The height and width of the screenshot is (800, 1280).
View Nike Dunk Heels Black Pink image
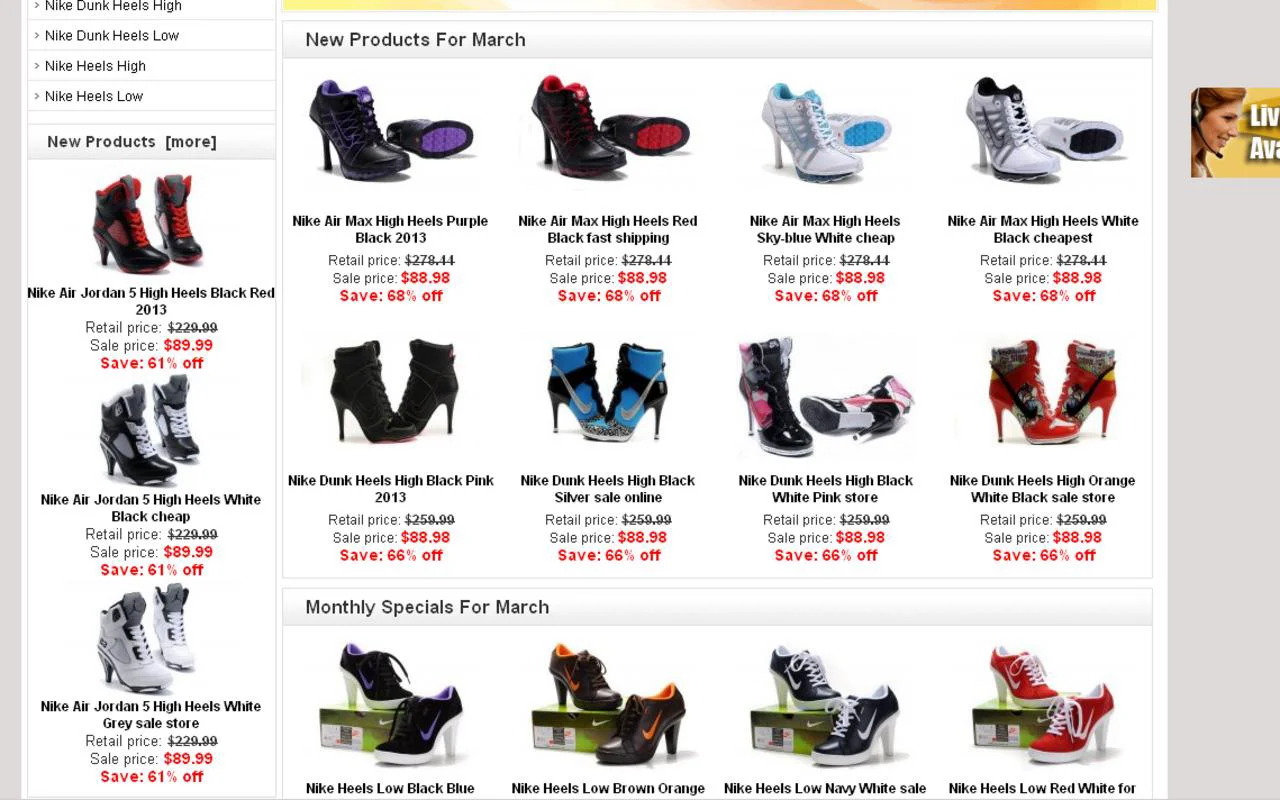[x=391, y=391]
